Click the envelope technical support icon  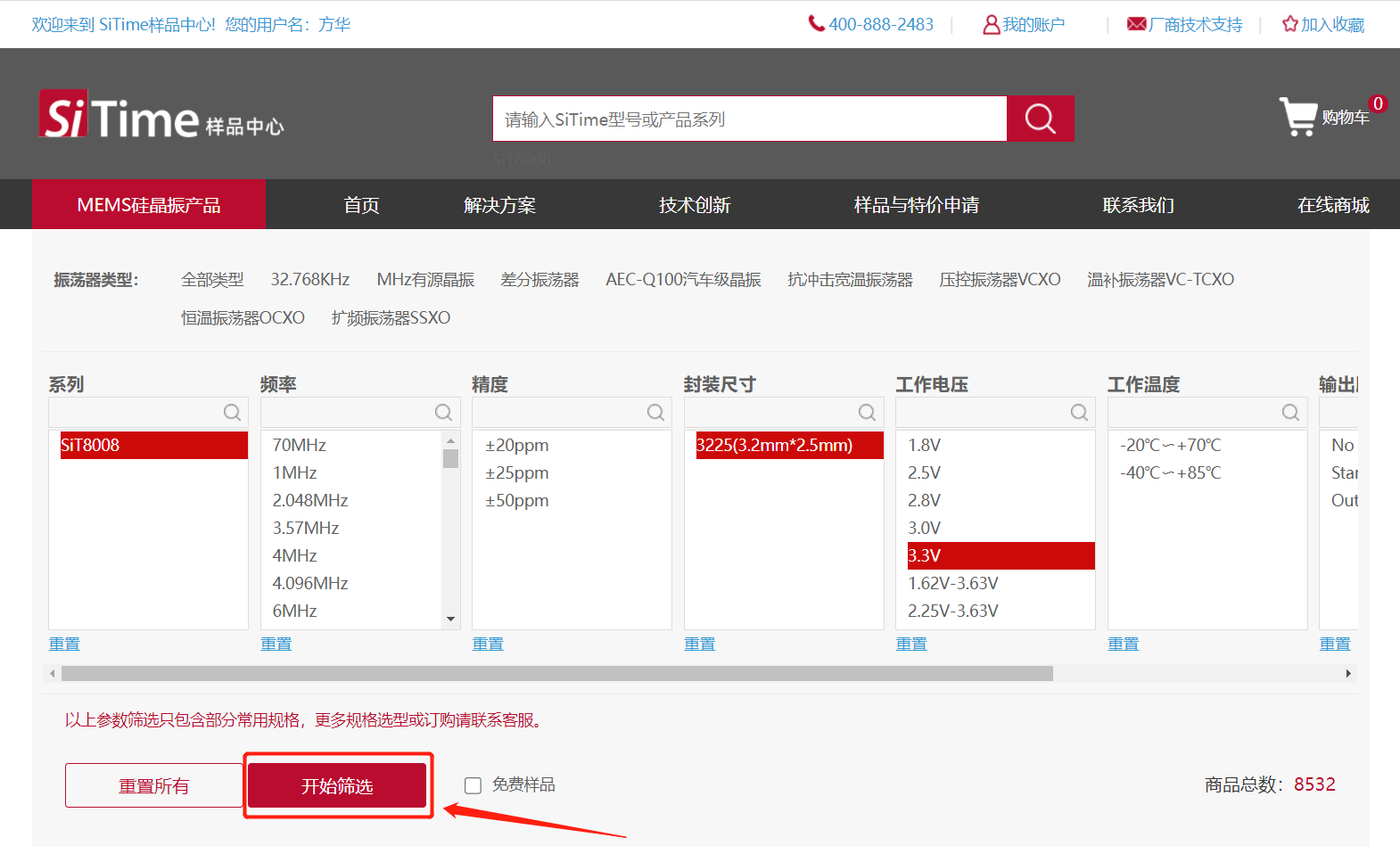click(x=1136, y=24)
